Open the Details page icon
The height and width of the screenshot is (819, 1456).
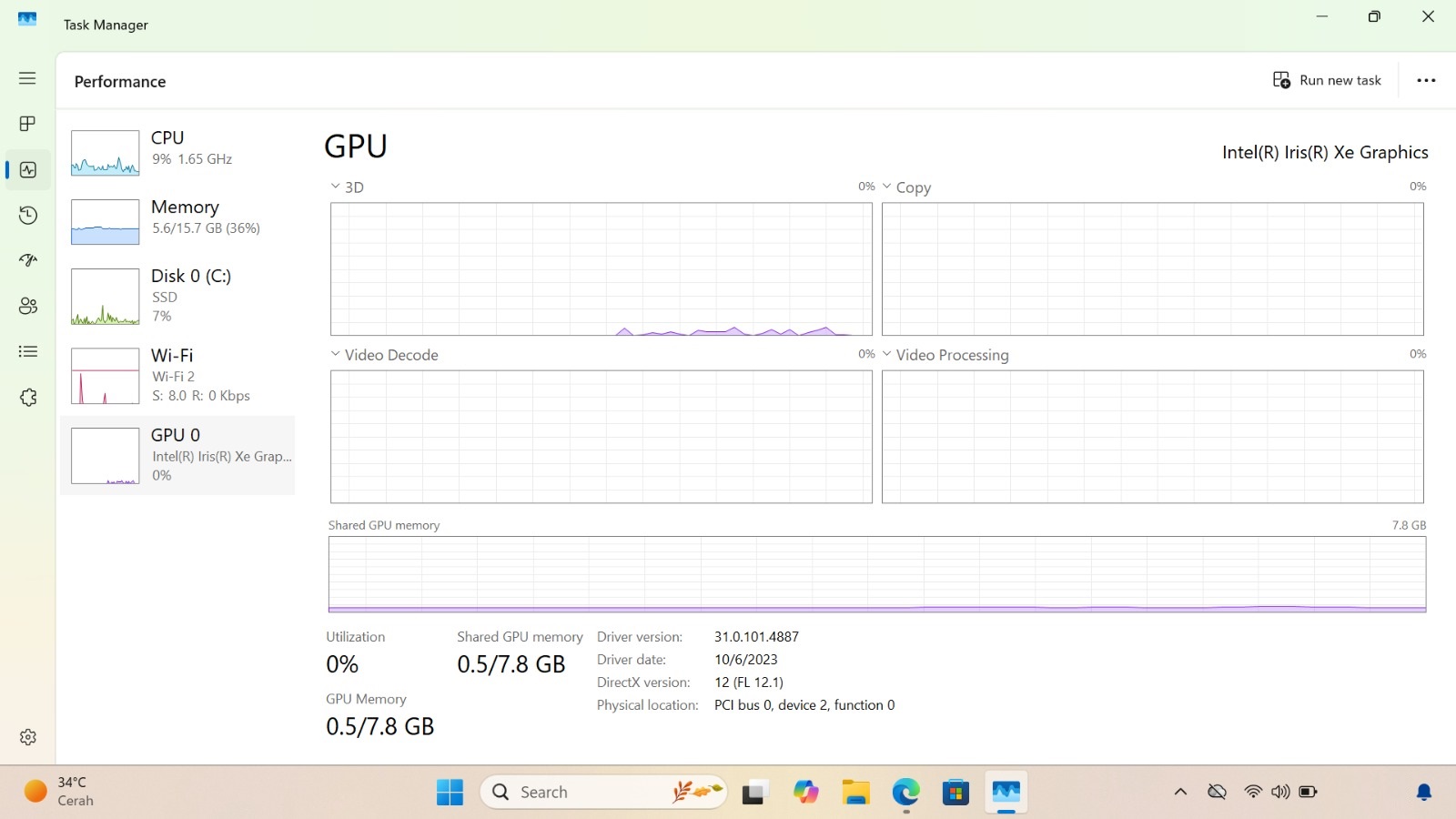[27, 351]
